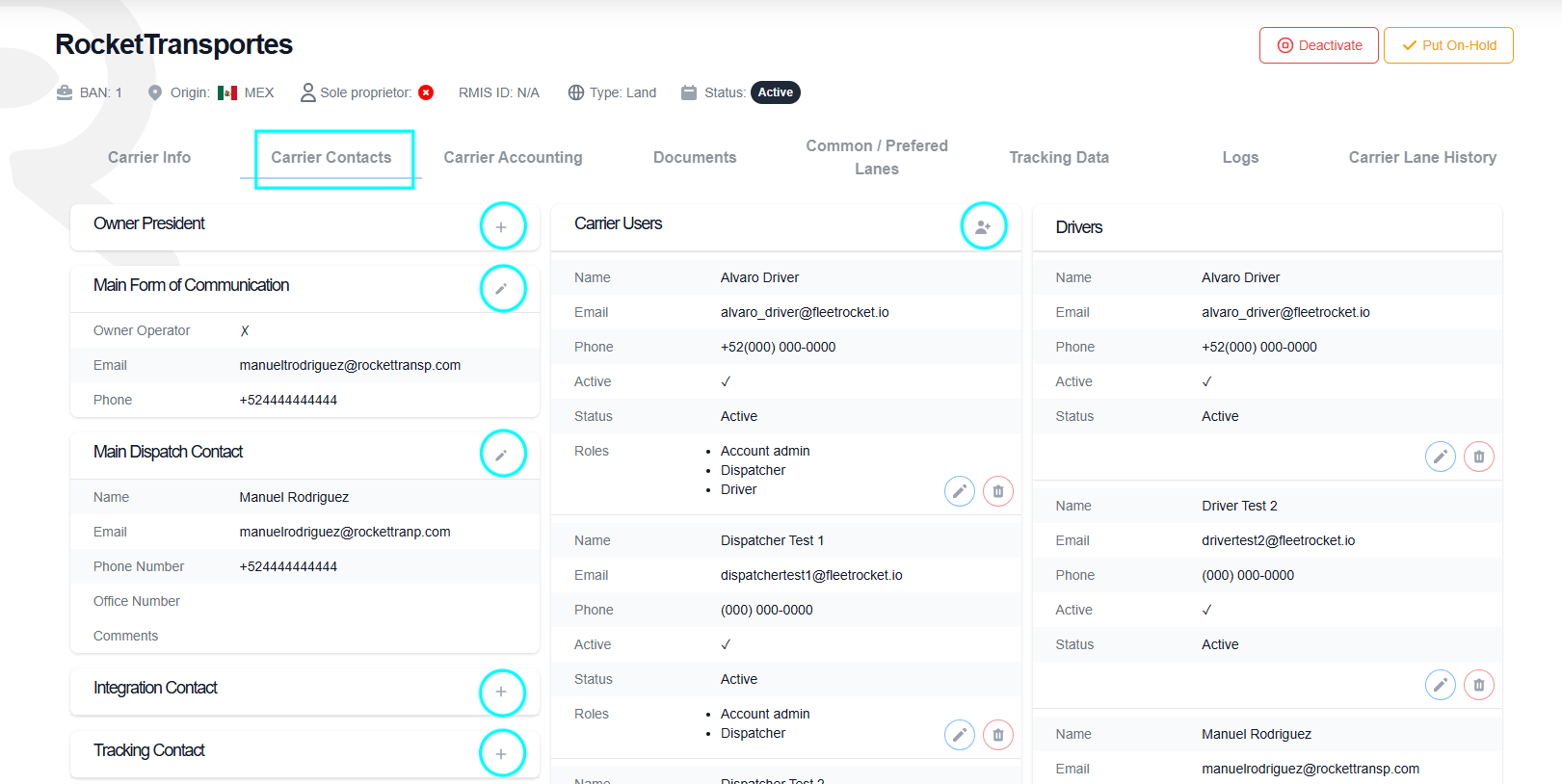Switch to the Carrier Accounting tab
This screenshot has width=1562, height=784.
click(513, 157)
